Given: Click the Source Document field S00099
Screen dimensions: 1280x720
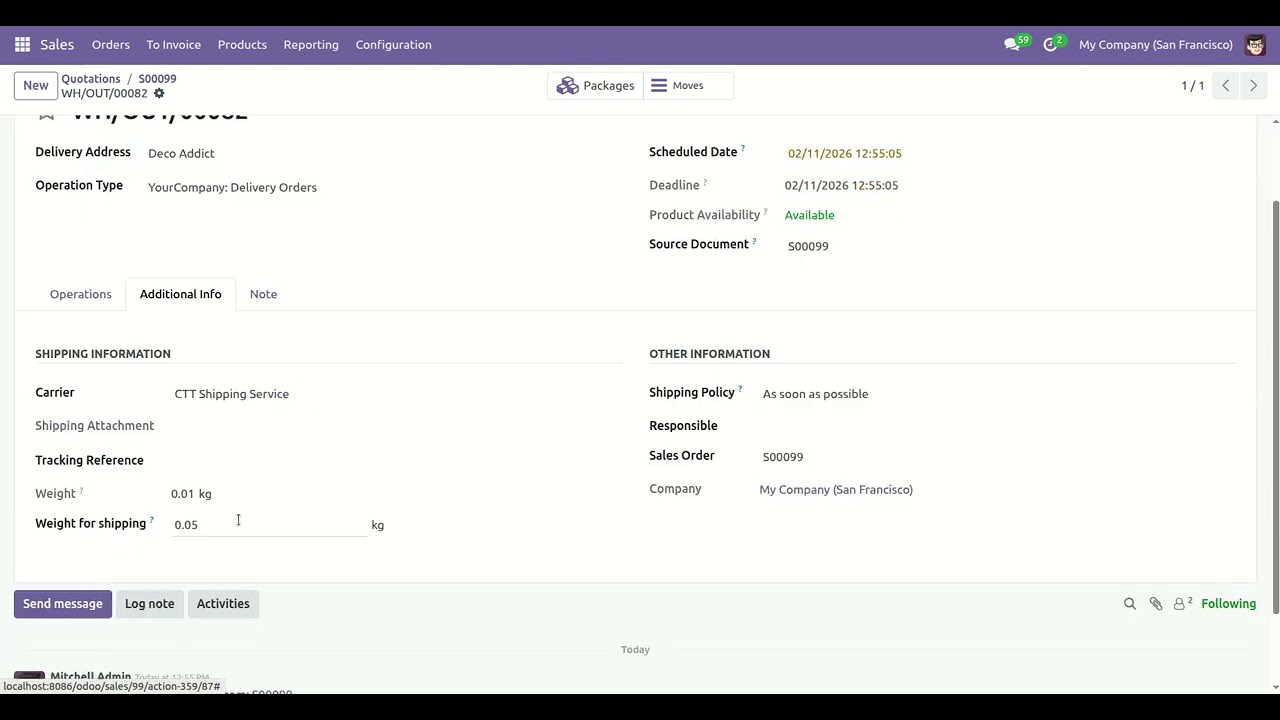Looking at the screenshot, I should pos(808,246).
